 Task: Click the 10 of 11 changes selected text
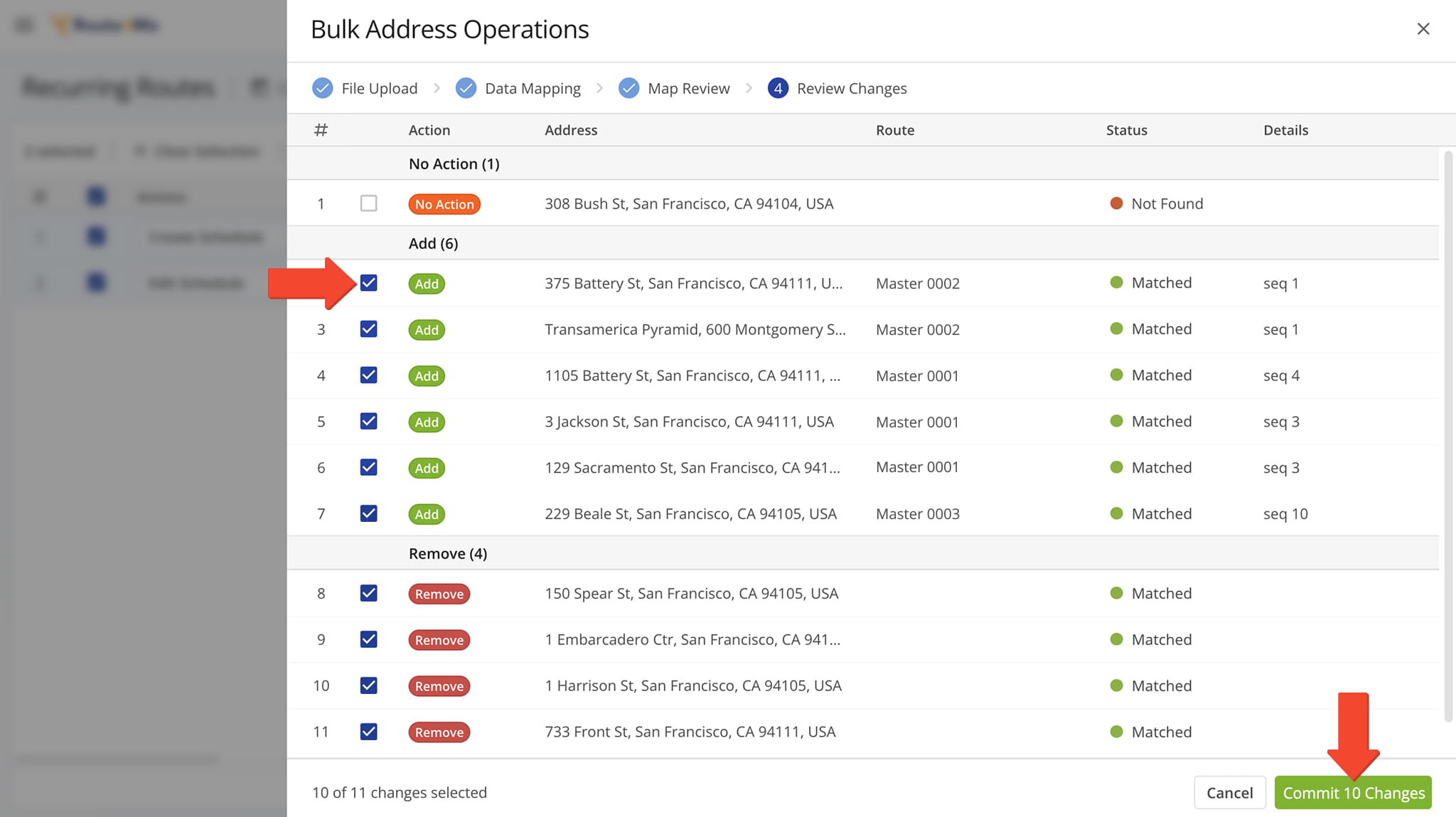(399, 792)
